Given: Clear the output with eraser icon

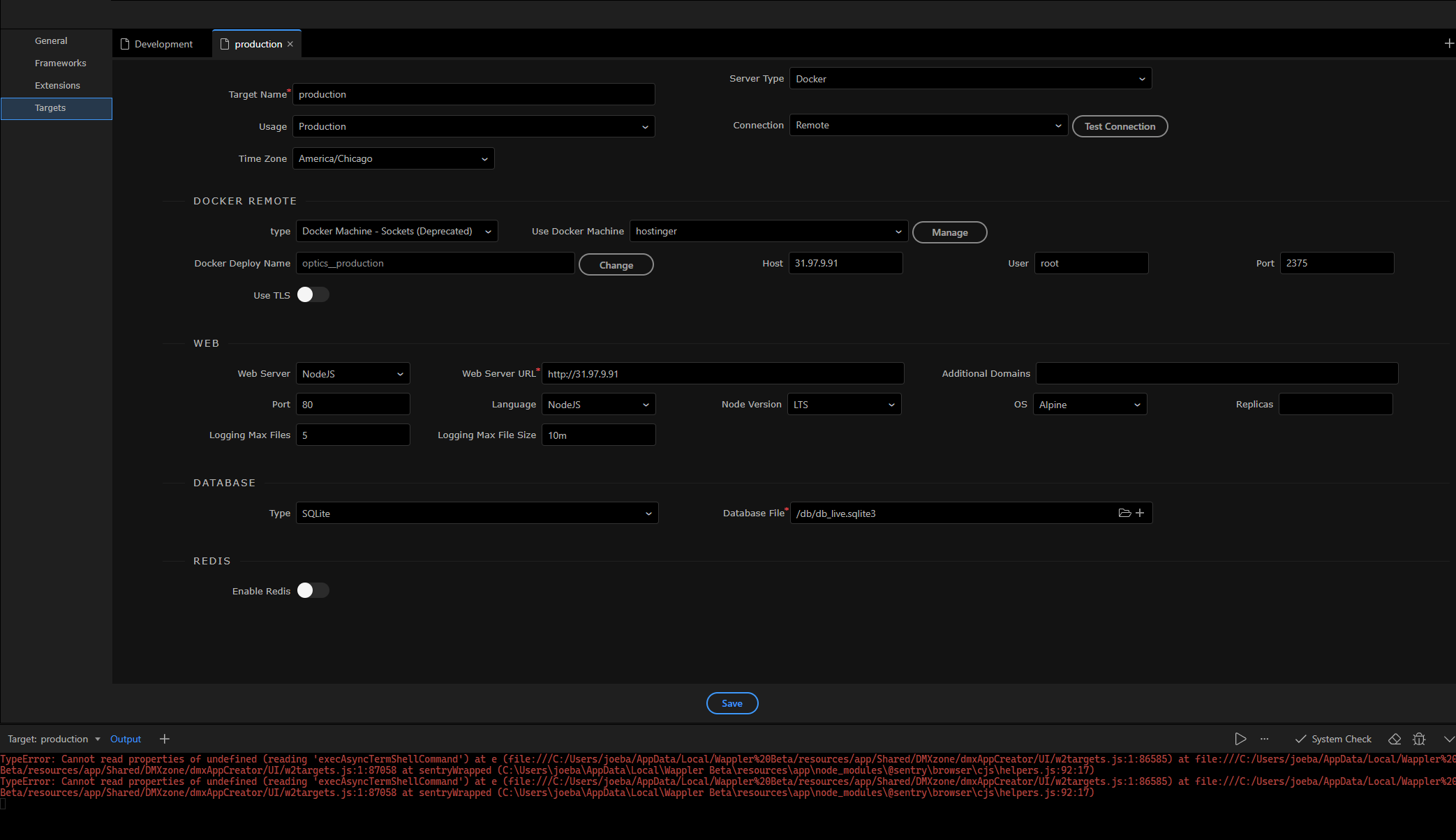Looking at the screenshot, I should click(x=1395, y=739).
